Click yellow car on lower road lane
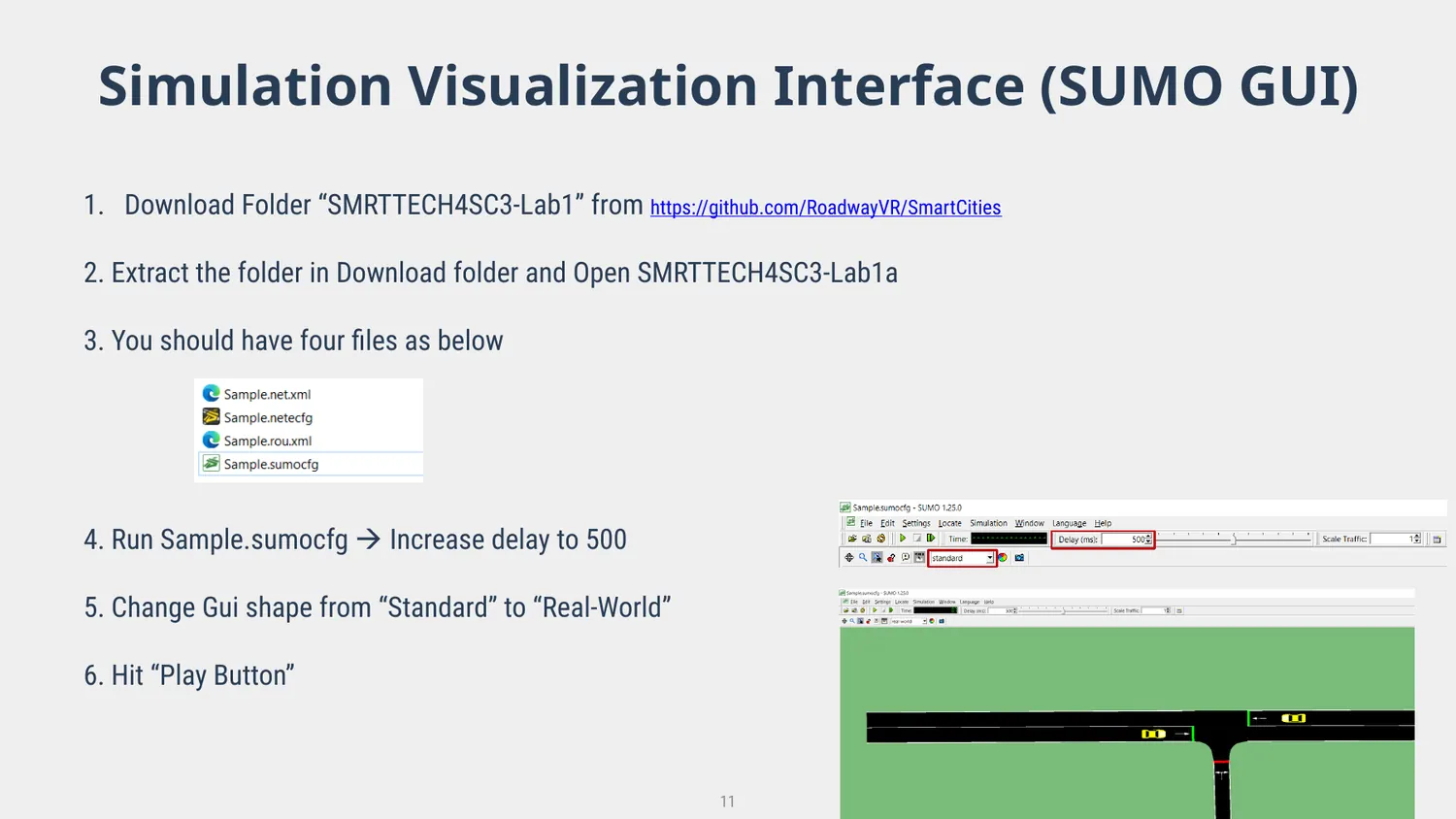This screenshot has height=819, width=1456. (x=1153, y=734)
